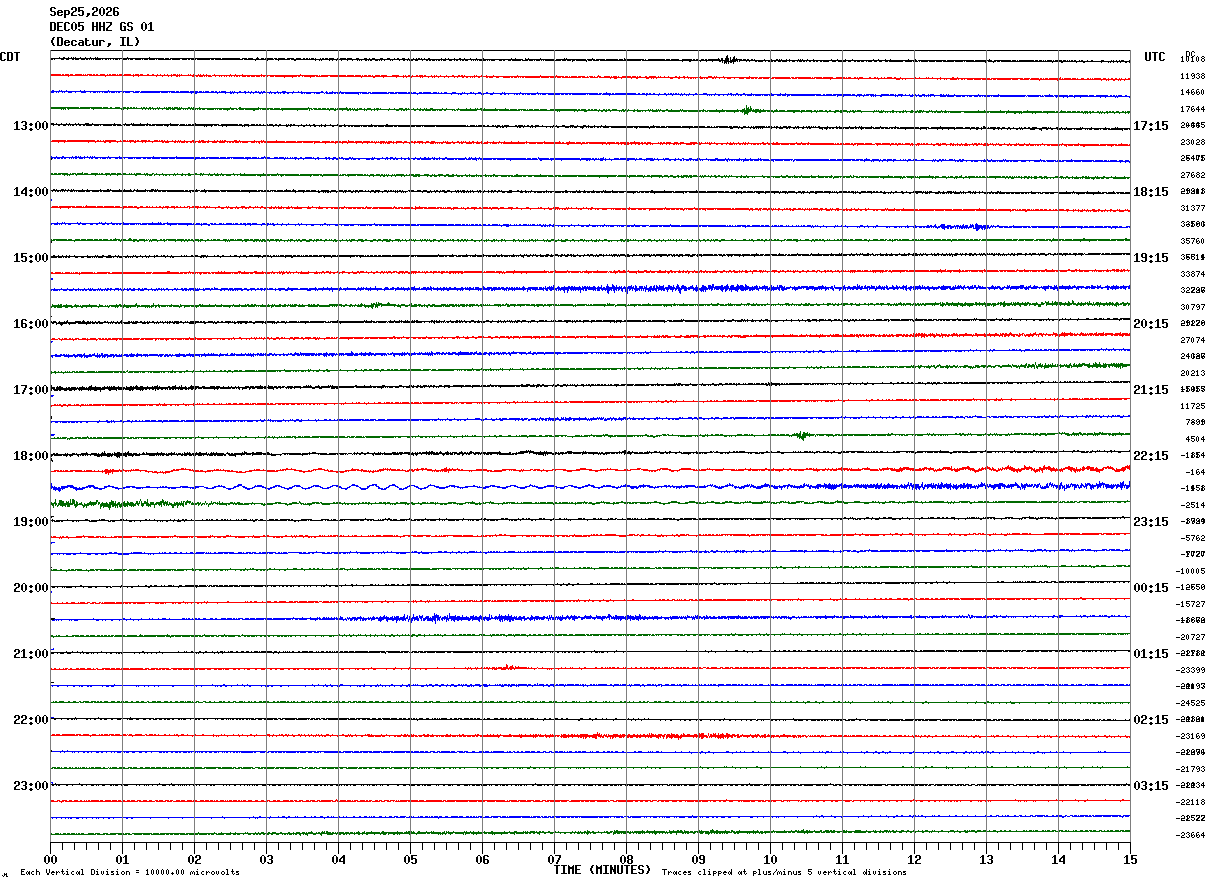The image size is (1210, 886).
Task: Click the DEC05 HHZ GS 01 station header
Action: [102, 27]
